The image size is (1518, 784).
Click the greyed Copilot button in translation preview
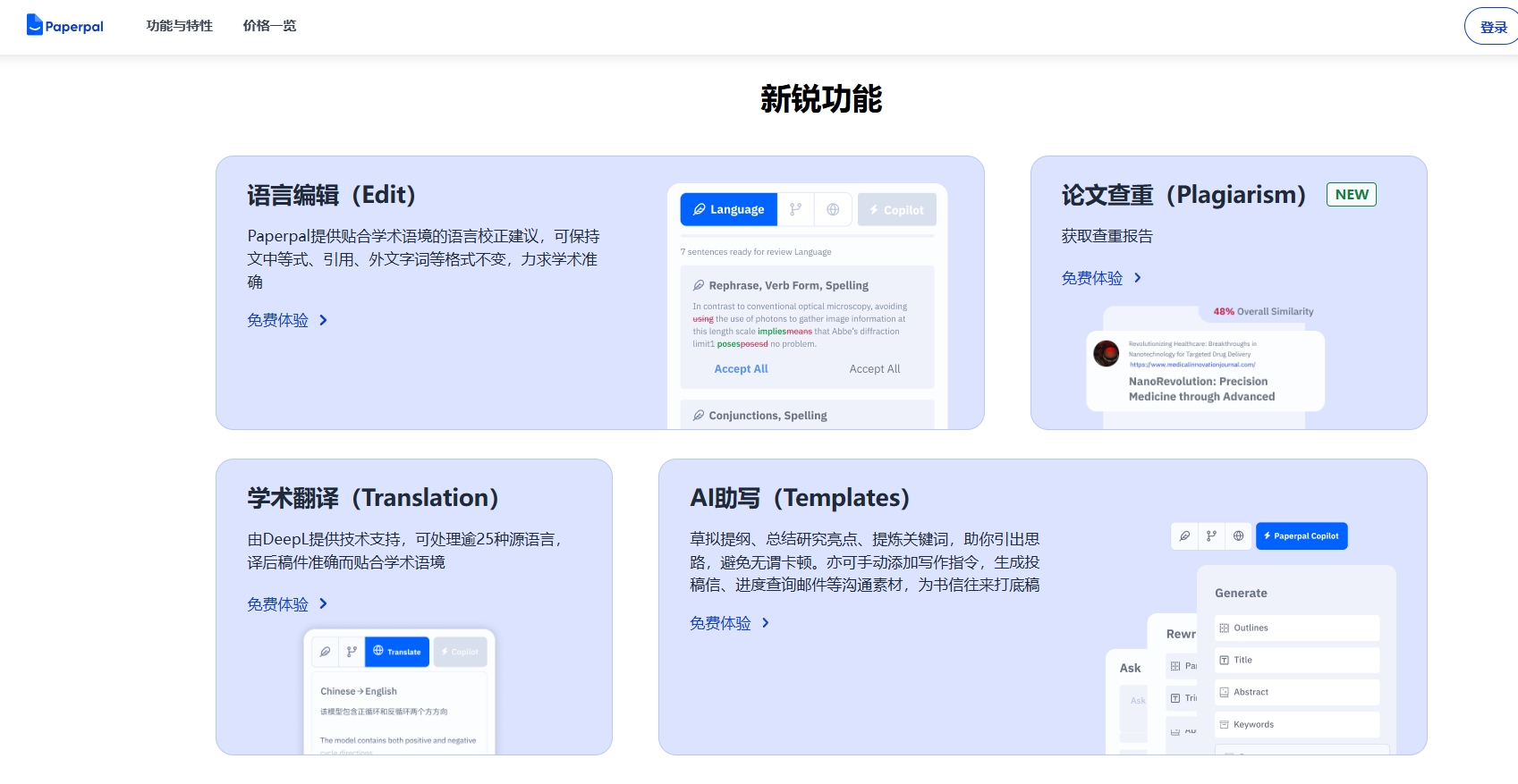pos(460,652)
